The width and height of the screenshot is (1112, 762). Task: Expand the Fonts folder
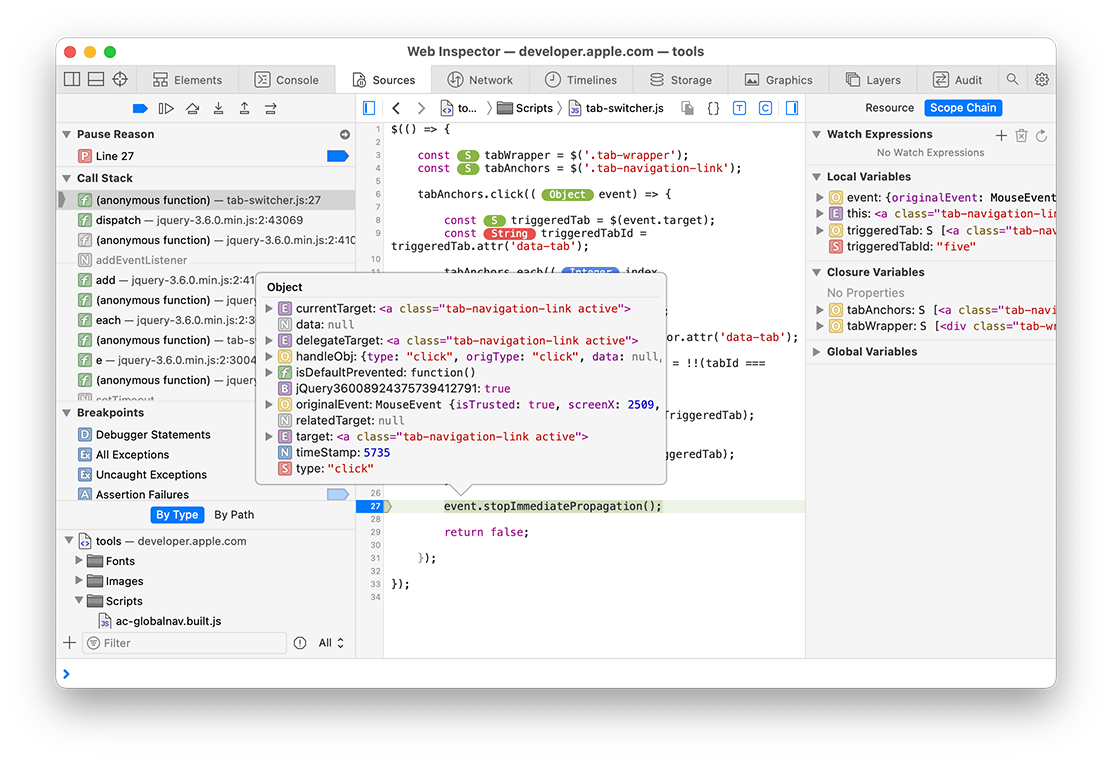click(x=79, y=561)
